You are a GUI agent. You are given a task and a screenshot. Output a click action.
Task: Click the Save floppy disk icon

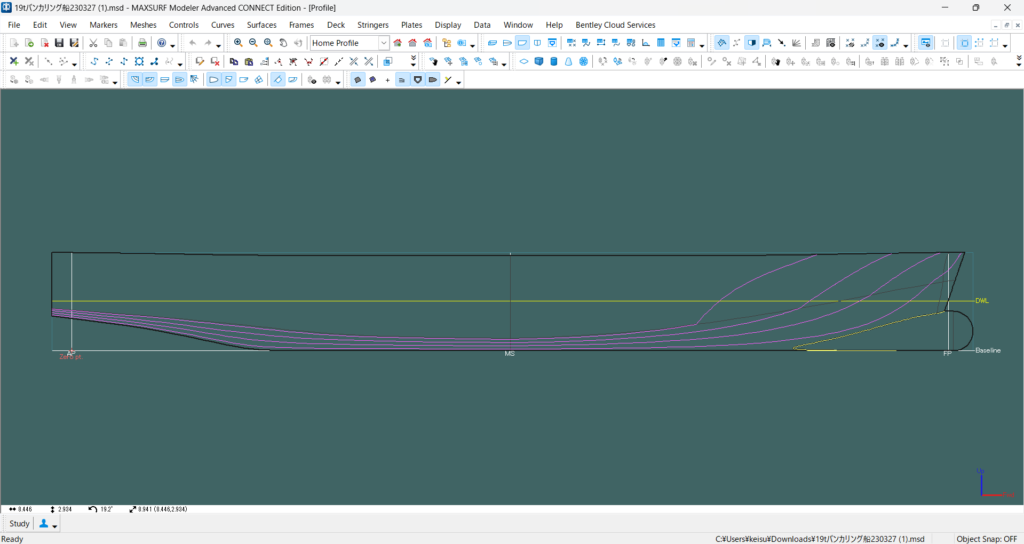59,43
